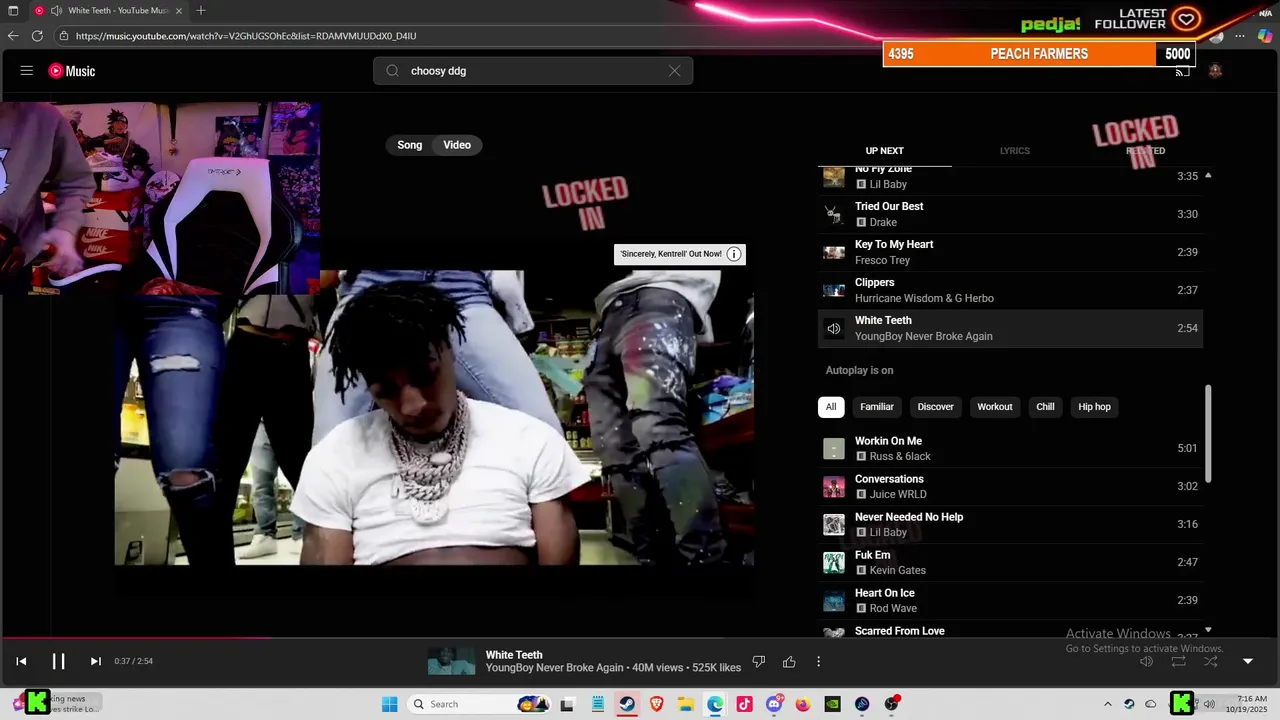Screen dimensions: 1280x720
Task: Open a new browser tab
Action: (x=201, y=10)
